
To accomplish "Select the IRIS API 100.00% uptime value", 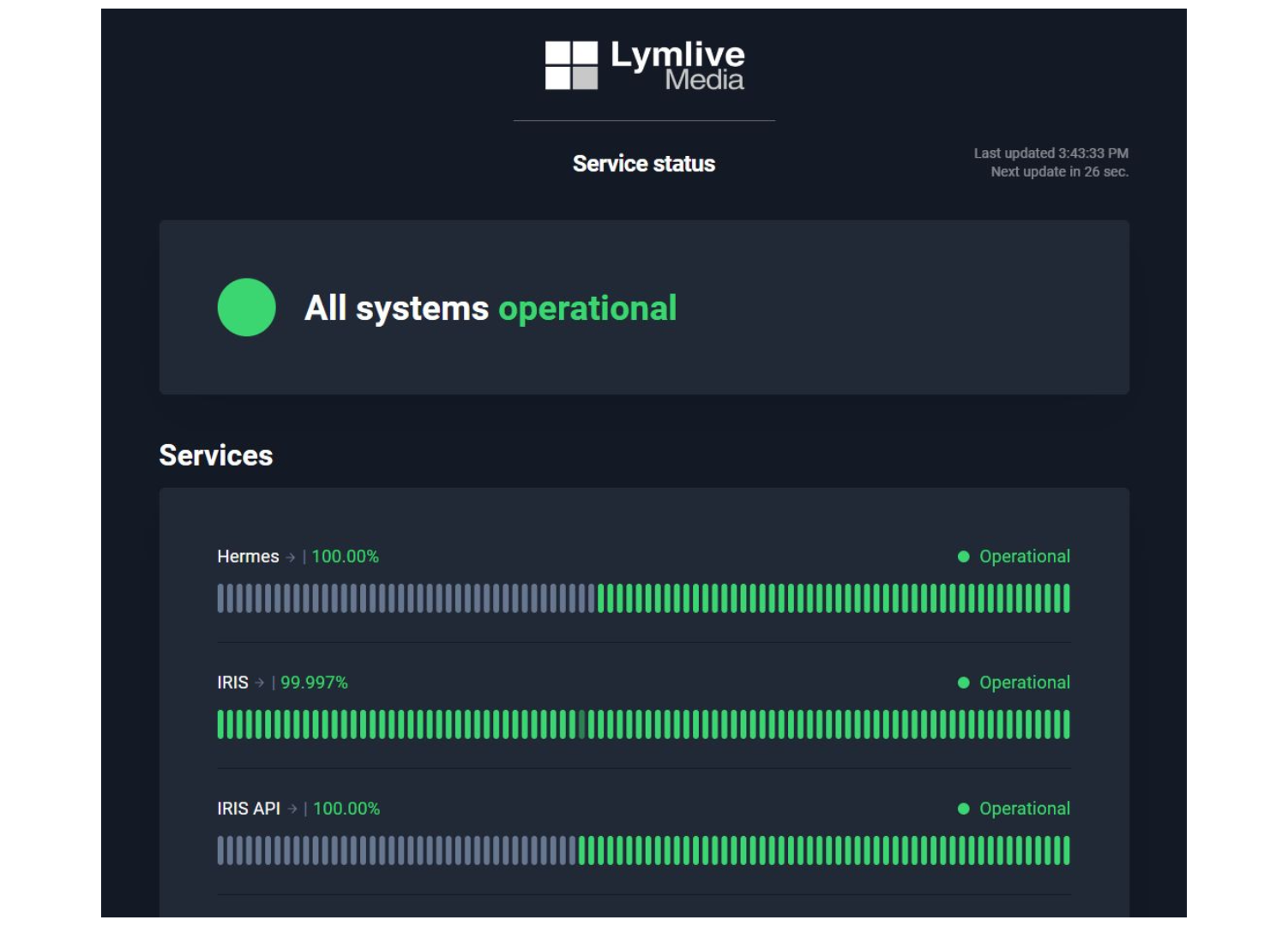I will tap(346, 809).
